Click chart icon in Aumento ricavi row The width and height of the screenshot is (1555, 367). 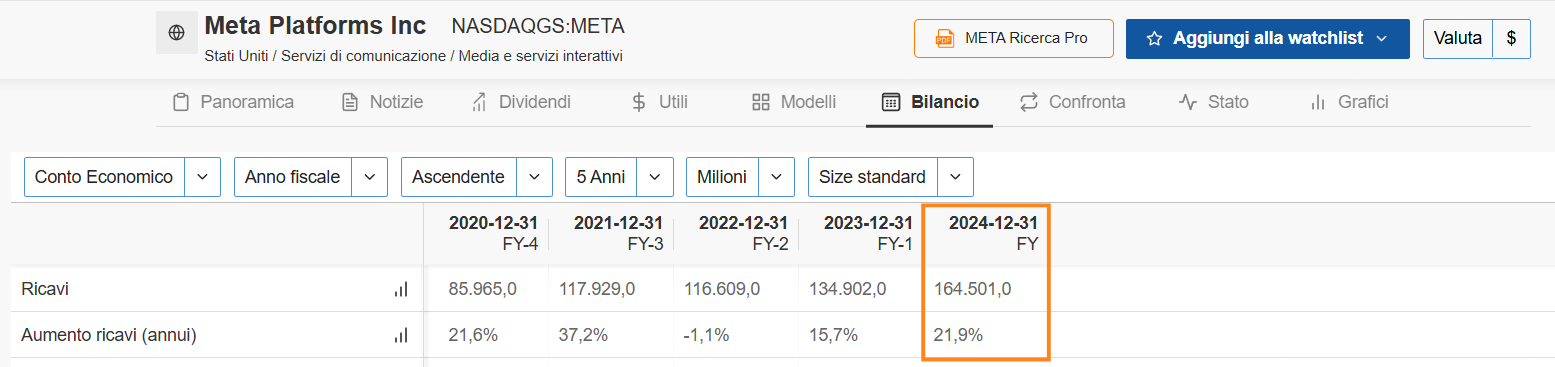coord(401,335)
